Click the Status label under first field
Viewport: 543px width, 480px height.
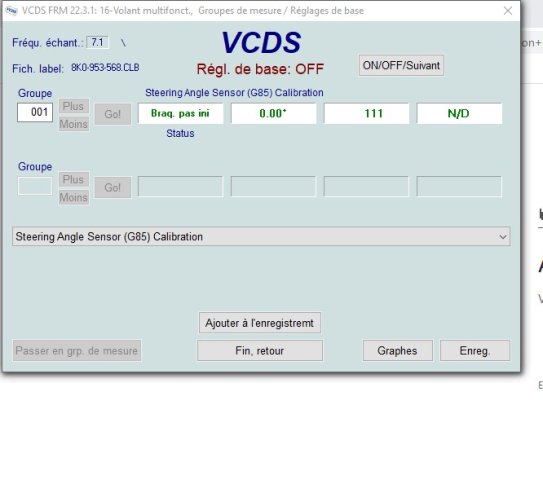[x=180, y=133]
